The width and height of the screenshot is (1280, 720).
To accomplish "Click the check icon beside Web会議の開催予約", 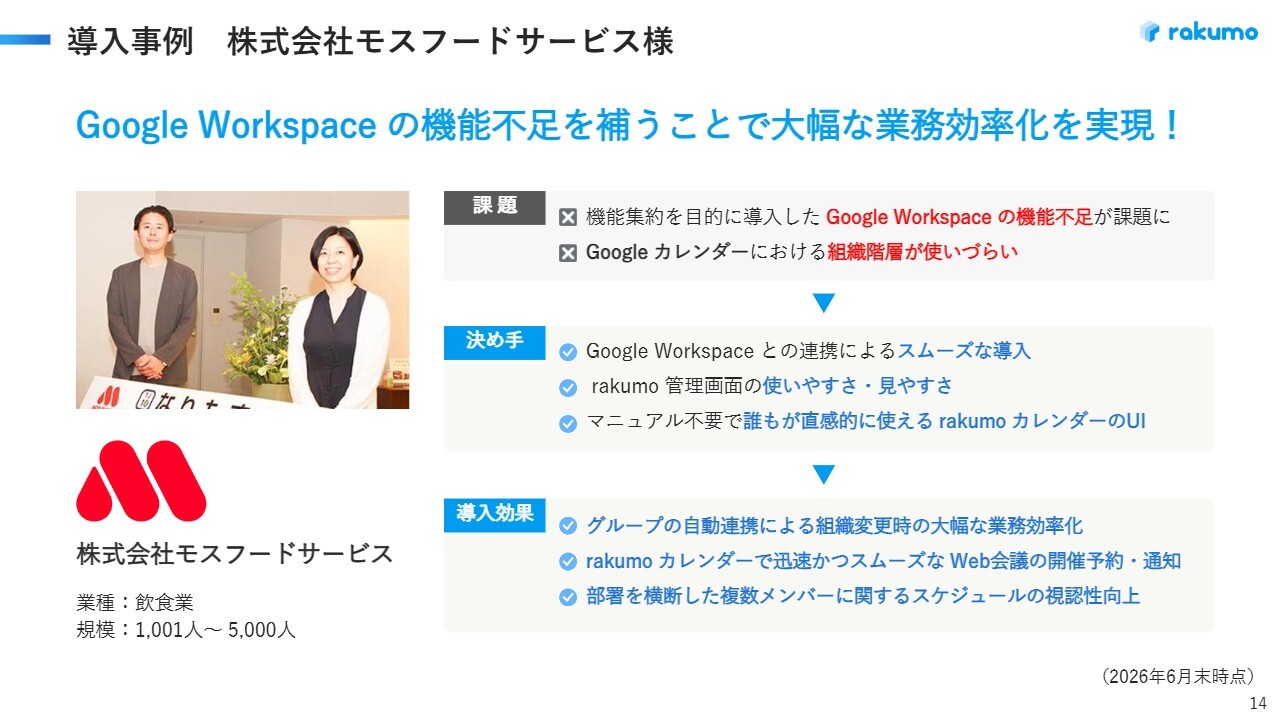I will click(x=568, y=562).
